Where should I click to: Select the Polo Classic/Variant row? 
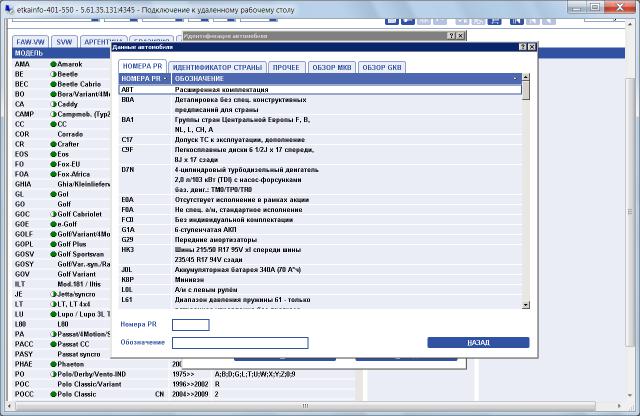click(x=184, y=384)
